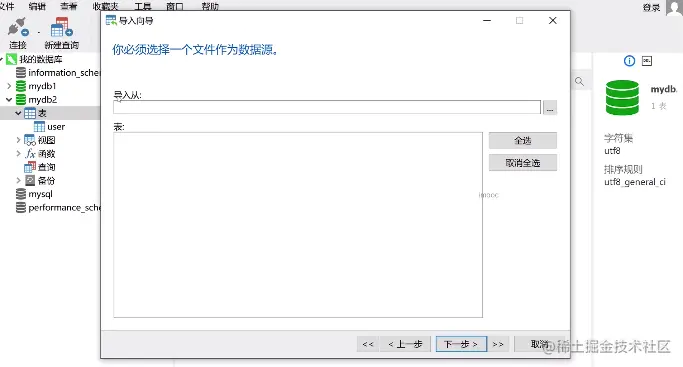Select the mydb2 database icon
The height and width of the screenshot is (367, 683).
click(20, 100)
